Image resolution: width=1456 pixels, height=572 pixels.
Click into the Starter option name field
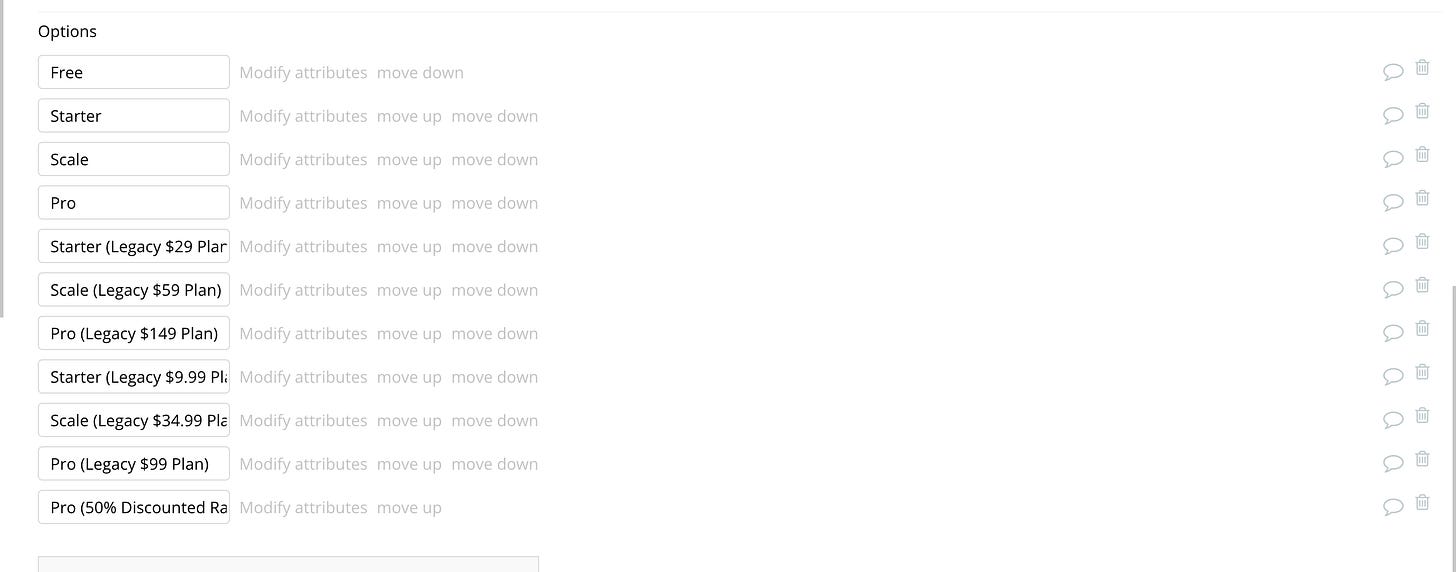[134, 116]
